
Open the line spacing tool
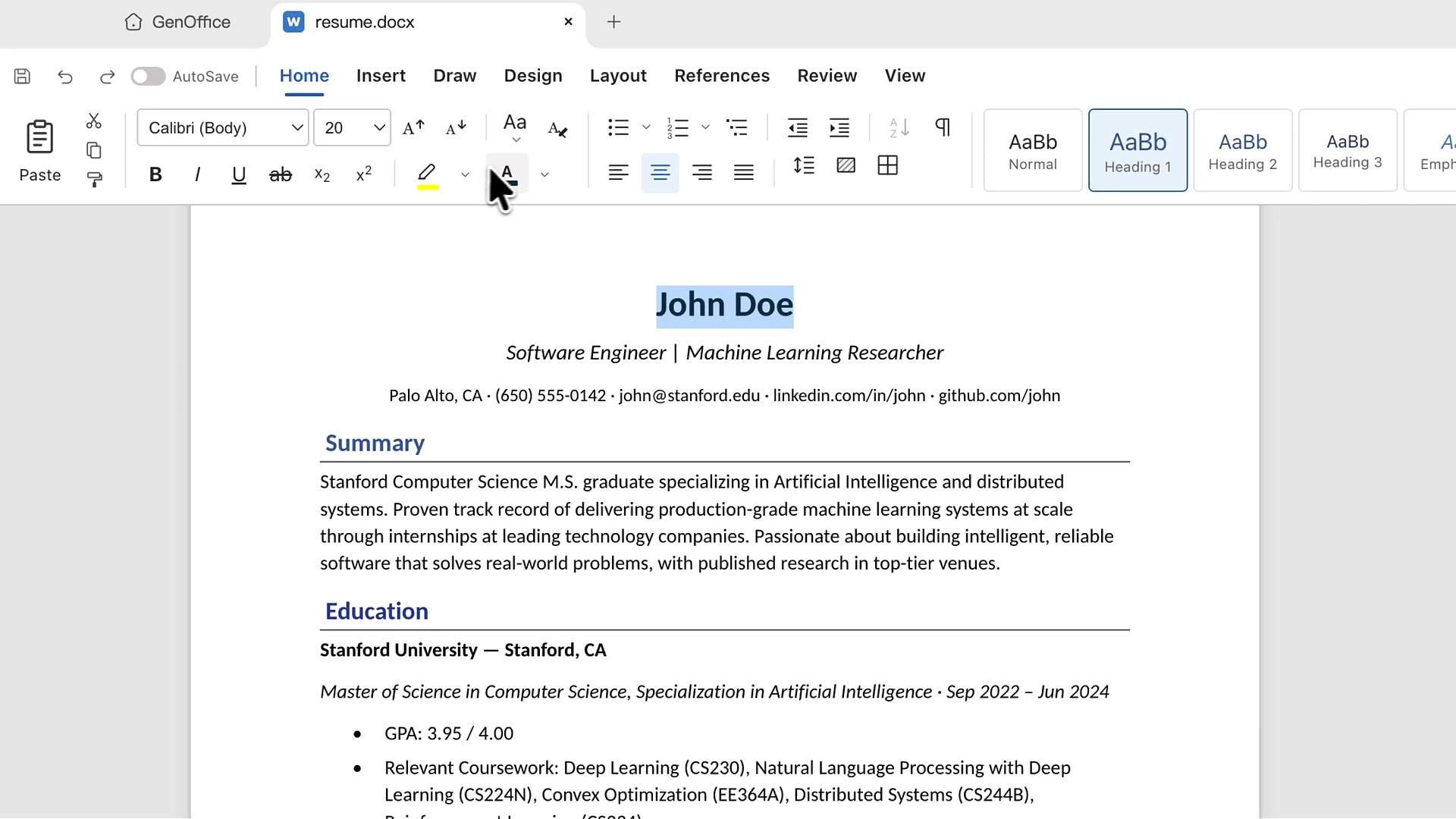804,165
